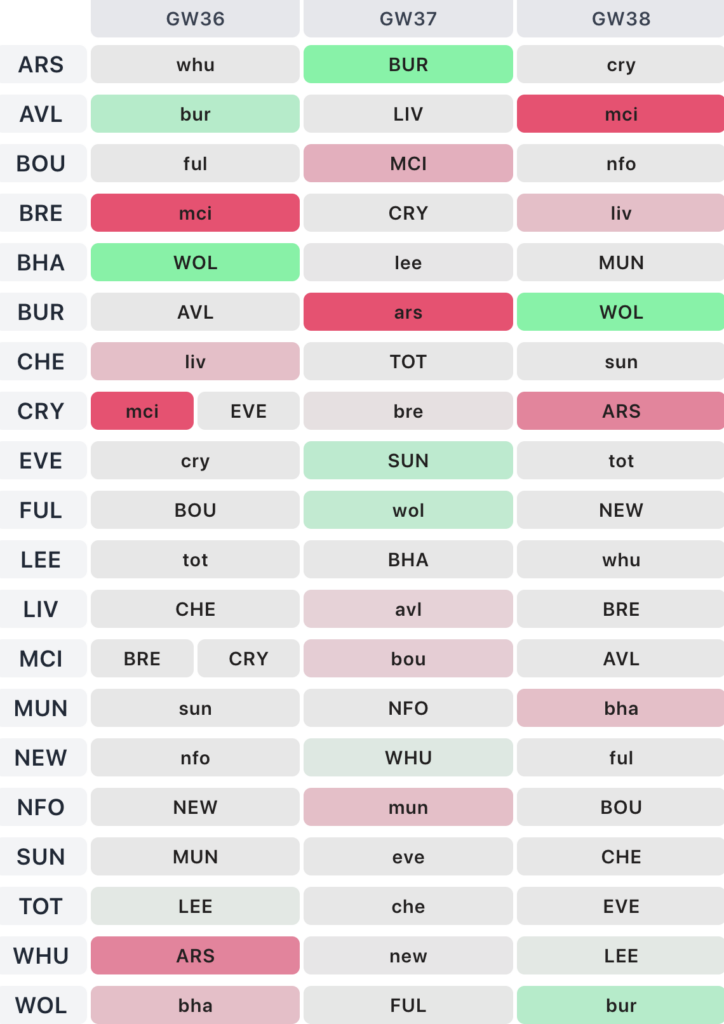Click Burnley's red ars fixture in GW37
Screen dimensions: 724x1024
408,312
